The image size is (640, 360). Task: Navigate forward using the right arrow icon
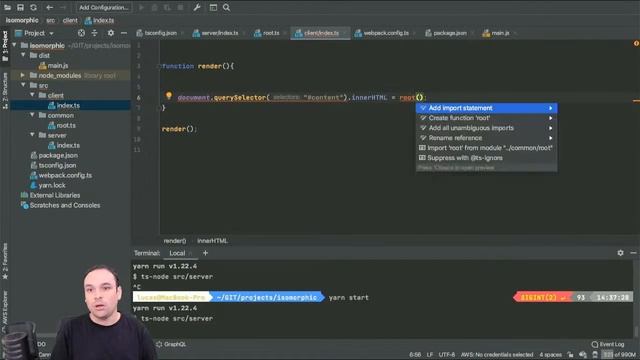click(x=62, y=7)
